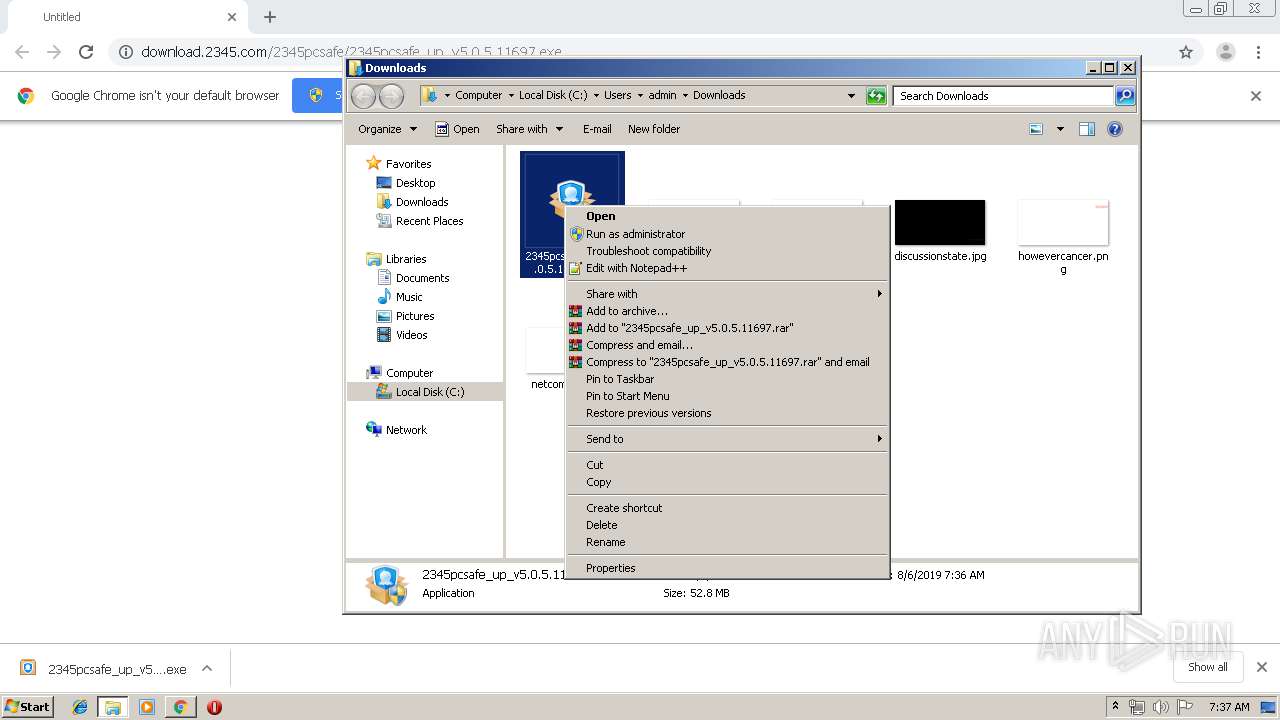Click Add to archive...
Screen dimensions: 1280x720
[727, 311]
